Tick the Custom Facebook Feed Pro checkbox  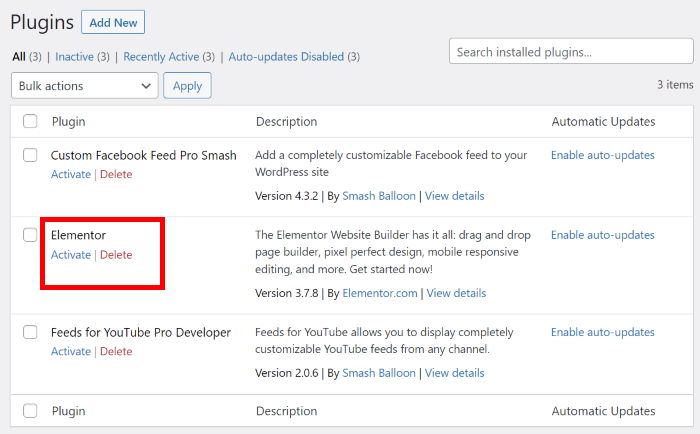pyautogui.click(x=30, y=155)
